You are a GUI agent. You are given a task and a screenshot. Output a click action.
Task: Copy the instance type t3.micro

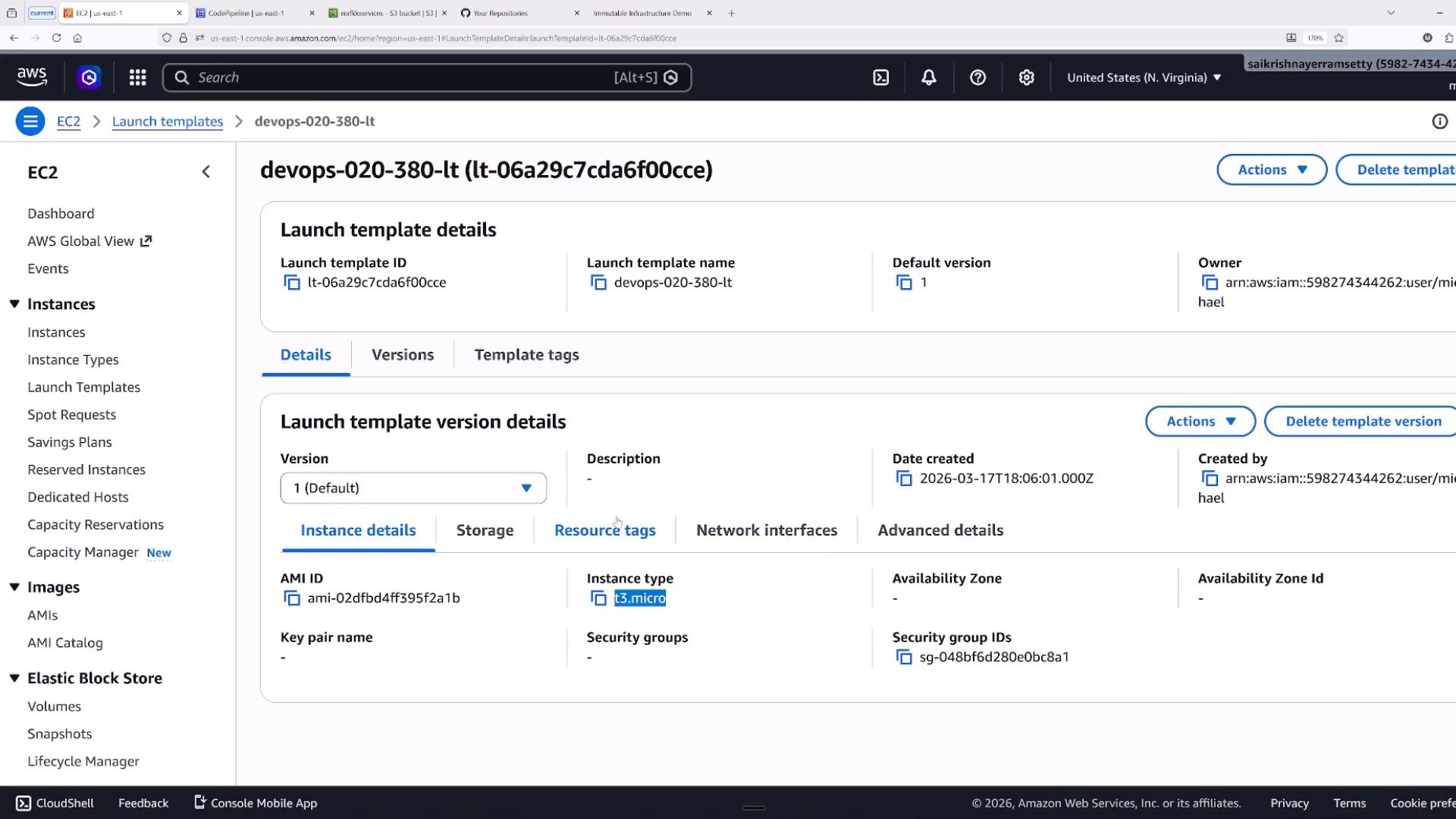tap(598, 598)
